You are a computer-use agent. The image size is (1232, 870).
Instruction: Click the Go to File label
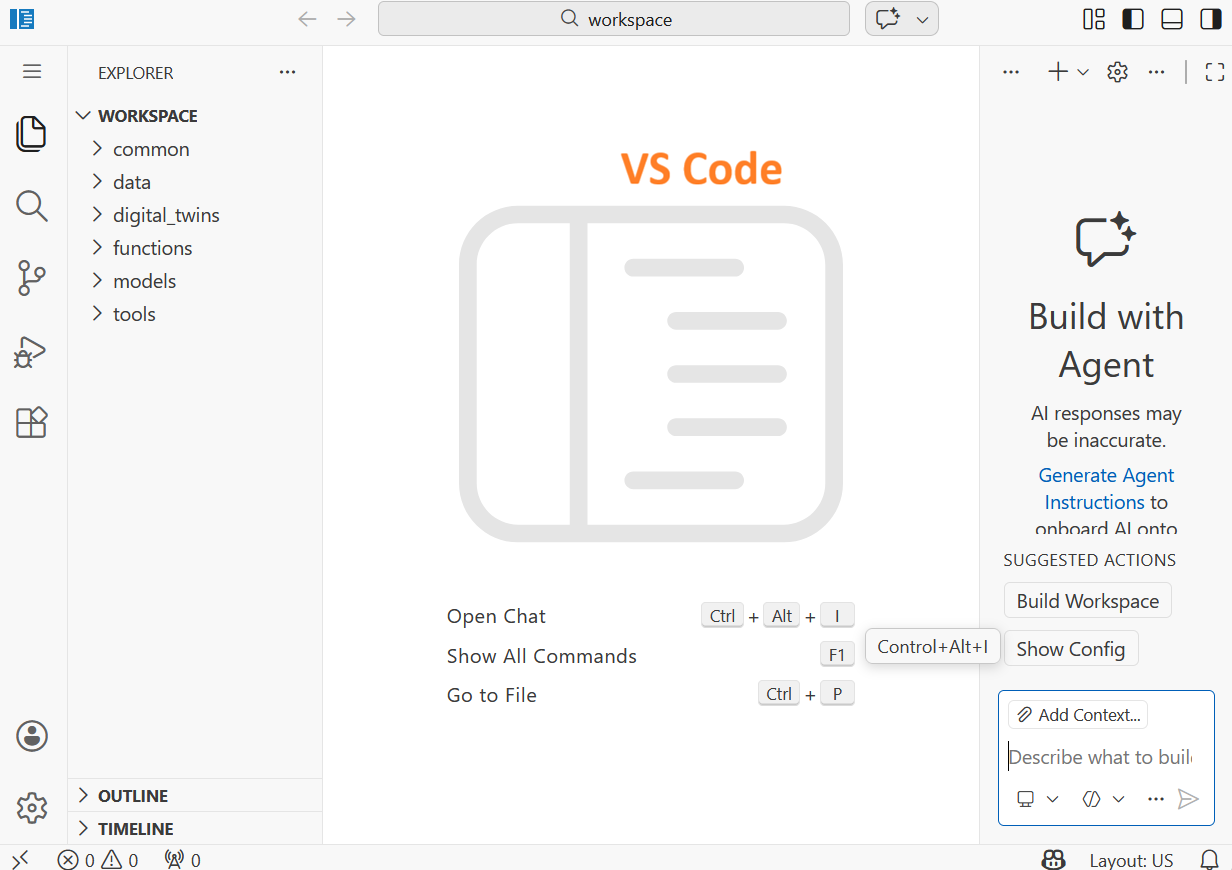[x=492, y=695]
